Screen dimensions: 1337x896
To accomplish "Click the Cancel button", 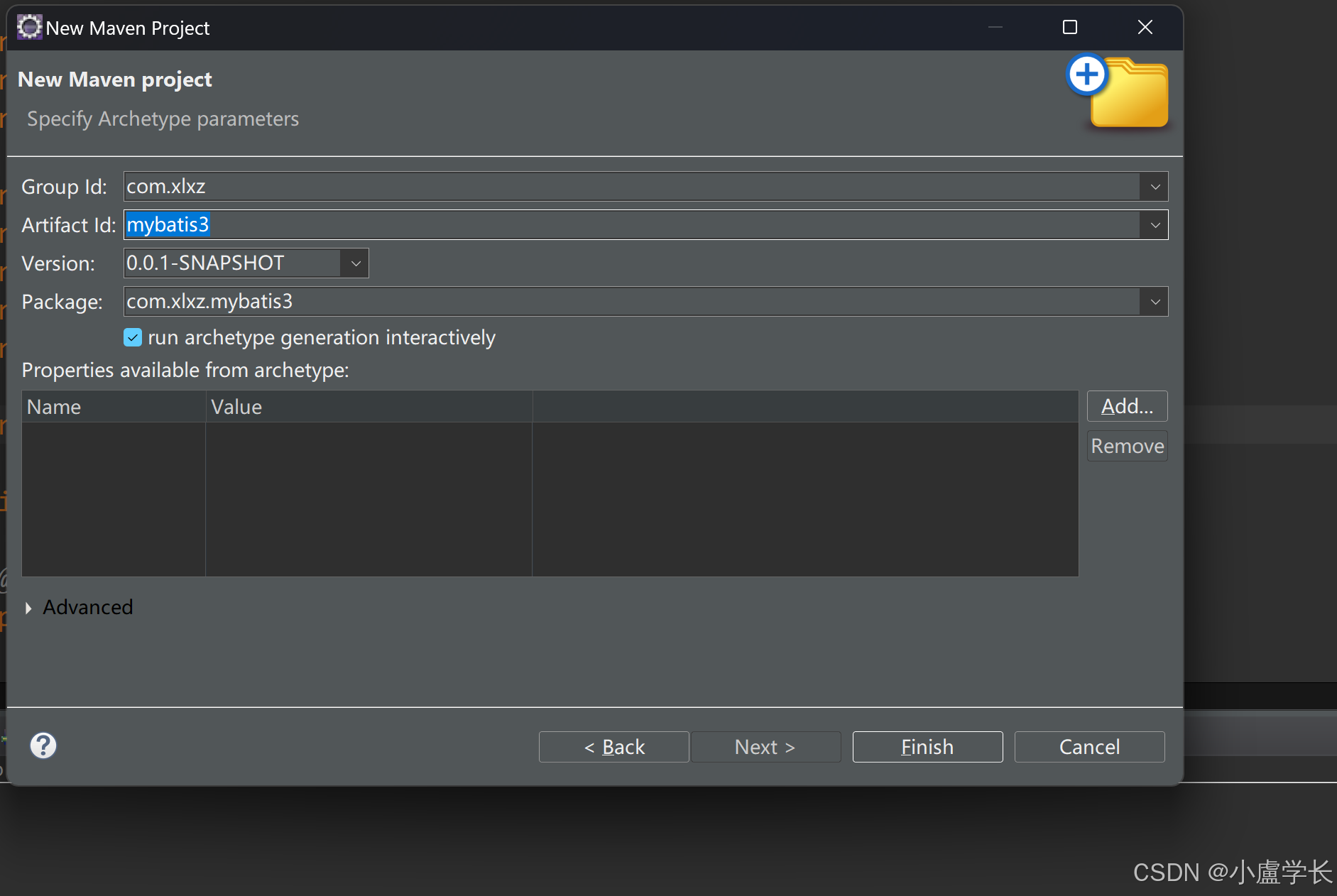I will pos(1088,746).
